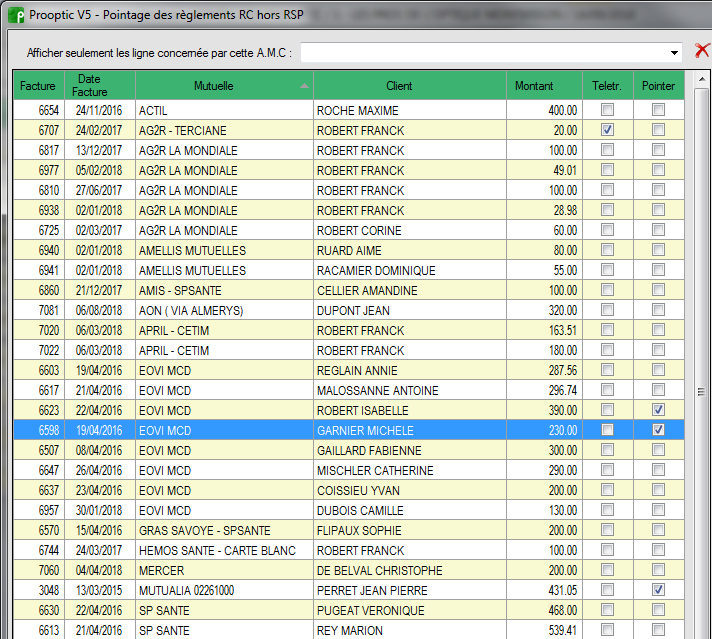Check Pointer for CELLIER AMANDINE row
Screen dimensions: 712x639
658,290
